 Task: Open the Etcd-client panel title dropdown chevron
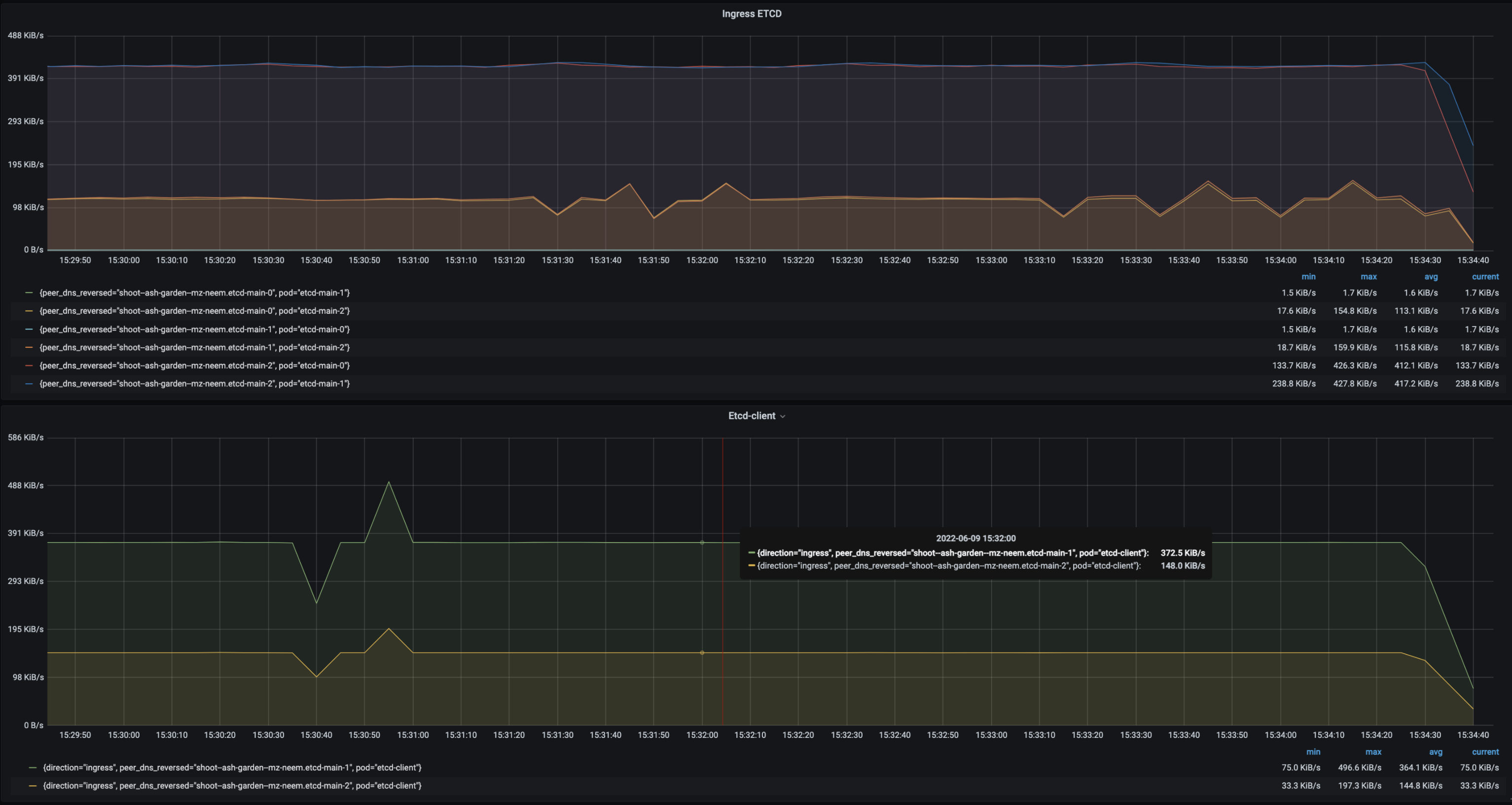783,416
